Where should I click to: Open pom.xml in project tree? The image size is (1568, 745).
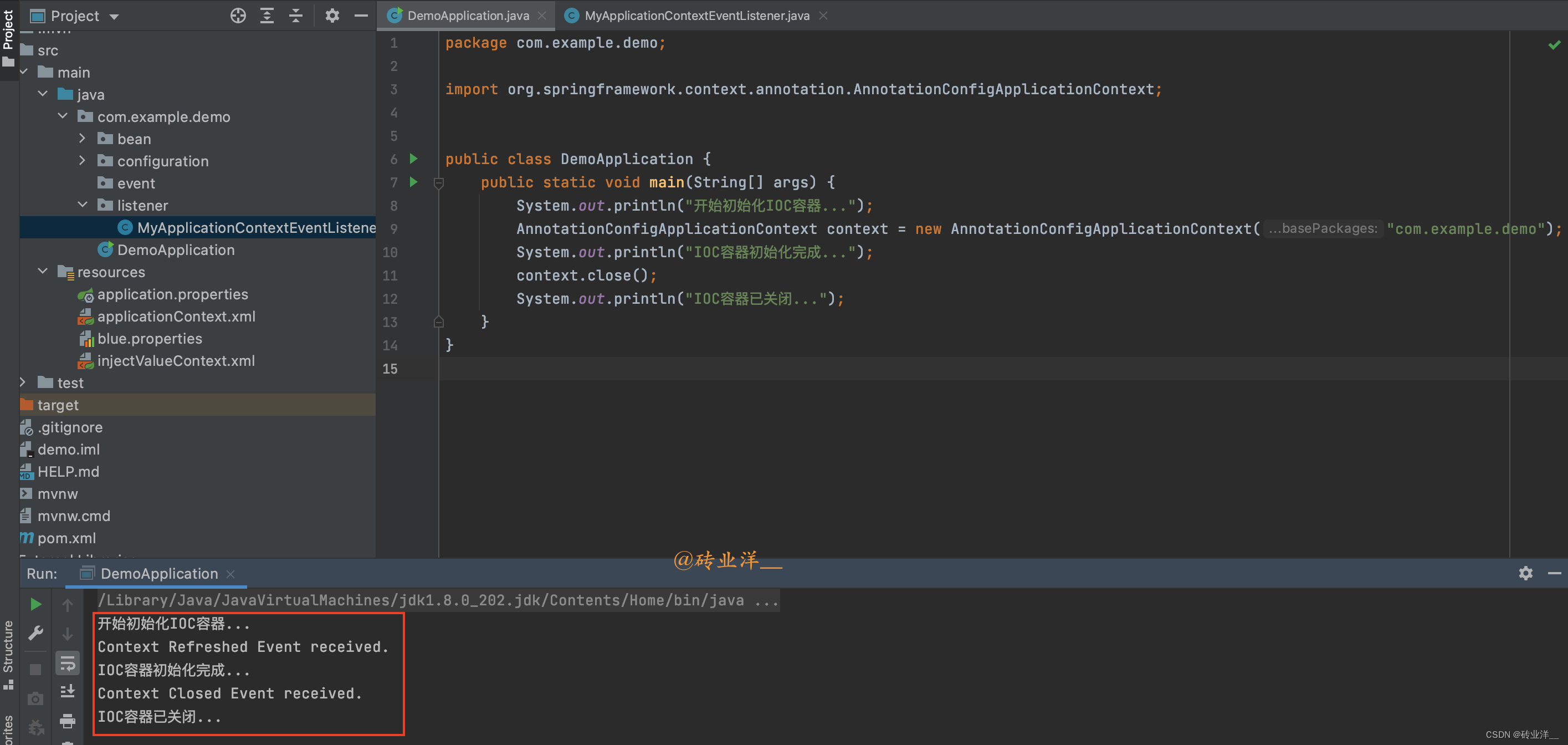pyautogui.click(x=66, y=538)
